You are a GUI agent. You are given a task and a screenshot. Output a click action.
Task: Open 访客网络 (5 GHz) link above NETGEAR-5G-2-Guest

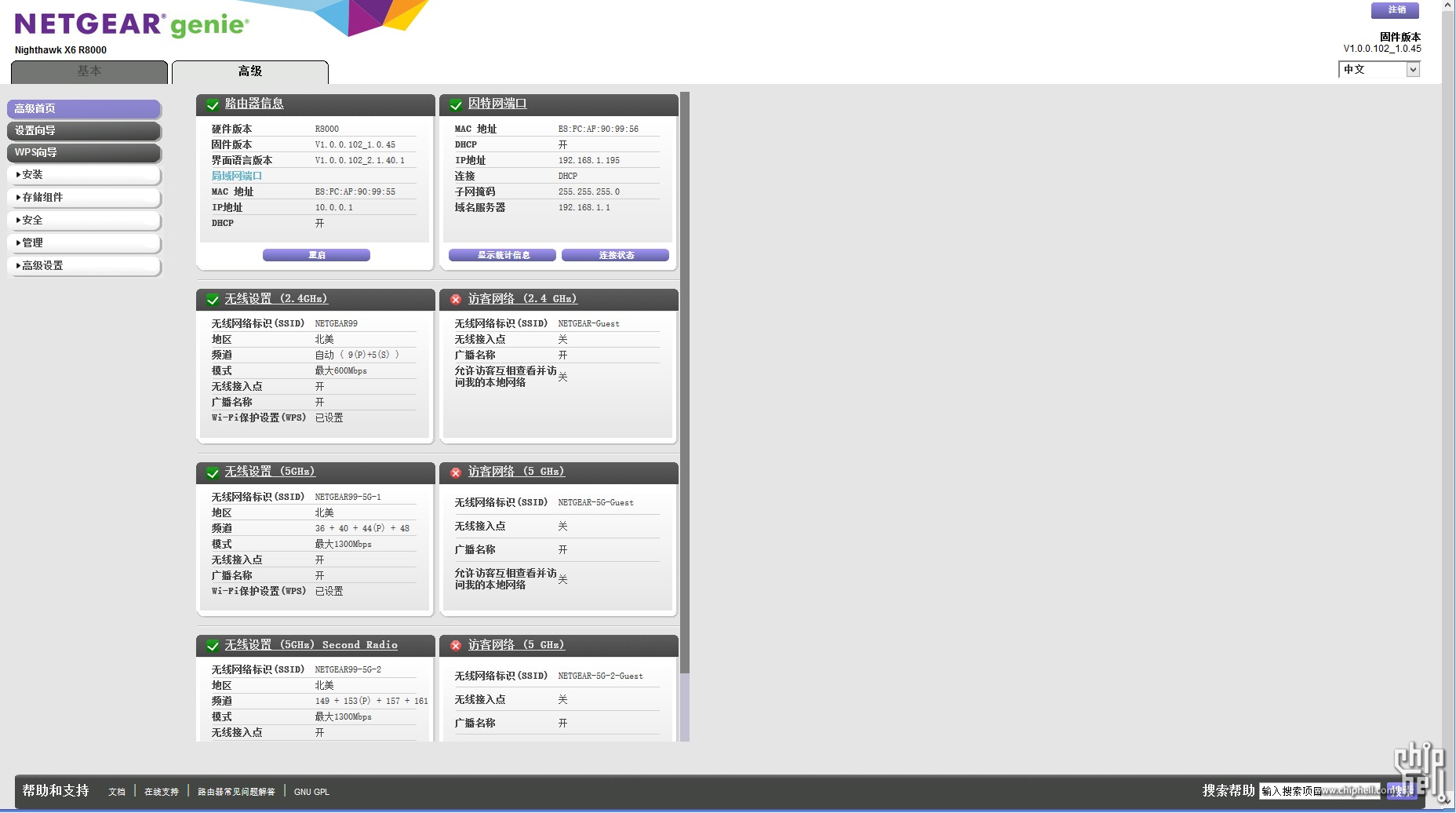point(516,645)
